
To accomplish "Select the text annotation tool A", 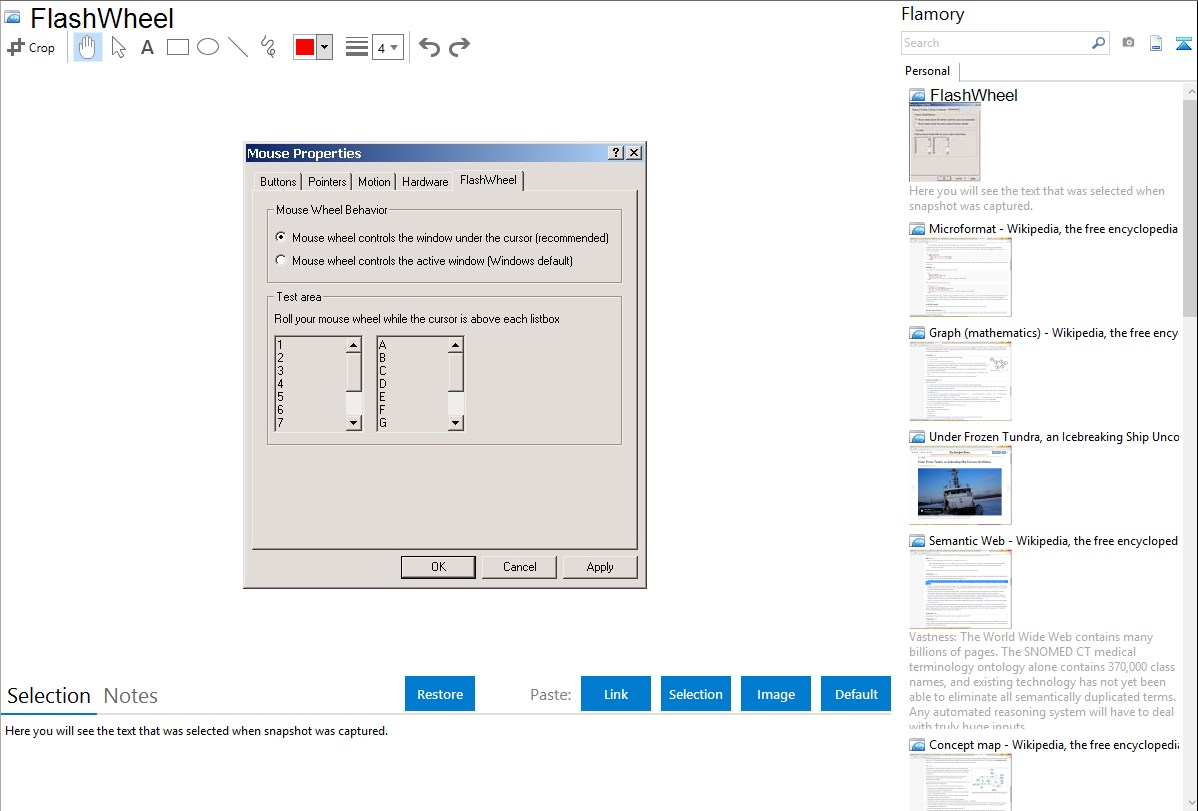I will click(147, 47).
